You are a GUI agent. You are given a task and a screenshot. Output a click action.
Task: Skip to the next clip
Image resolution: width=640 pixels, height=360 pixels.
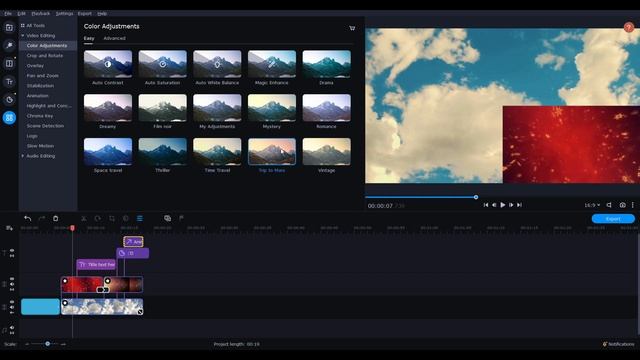(519, 205)
